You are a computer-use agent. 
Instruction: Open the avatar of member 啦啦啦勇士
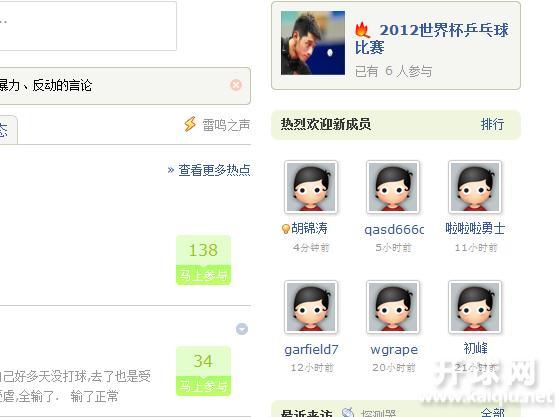coord(475,187)
